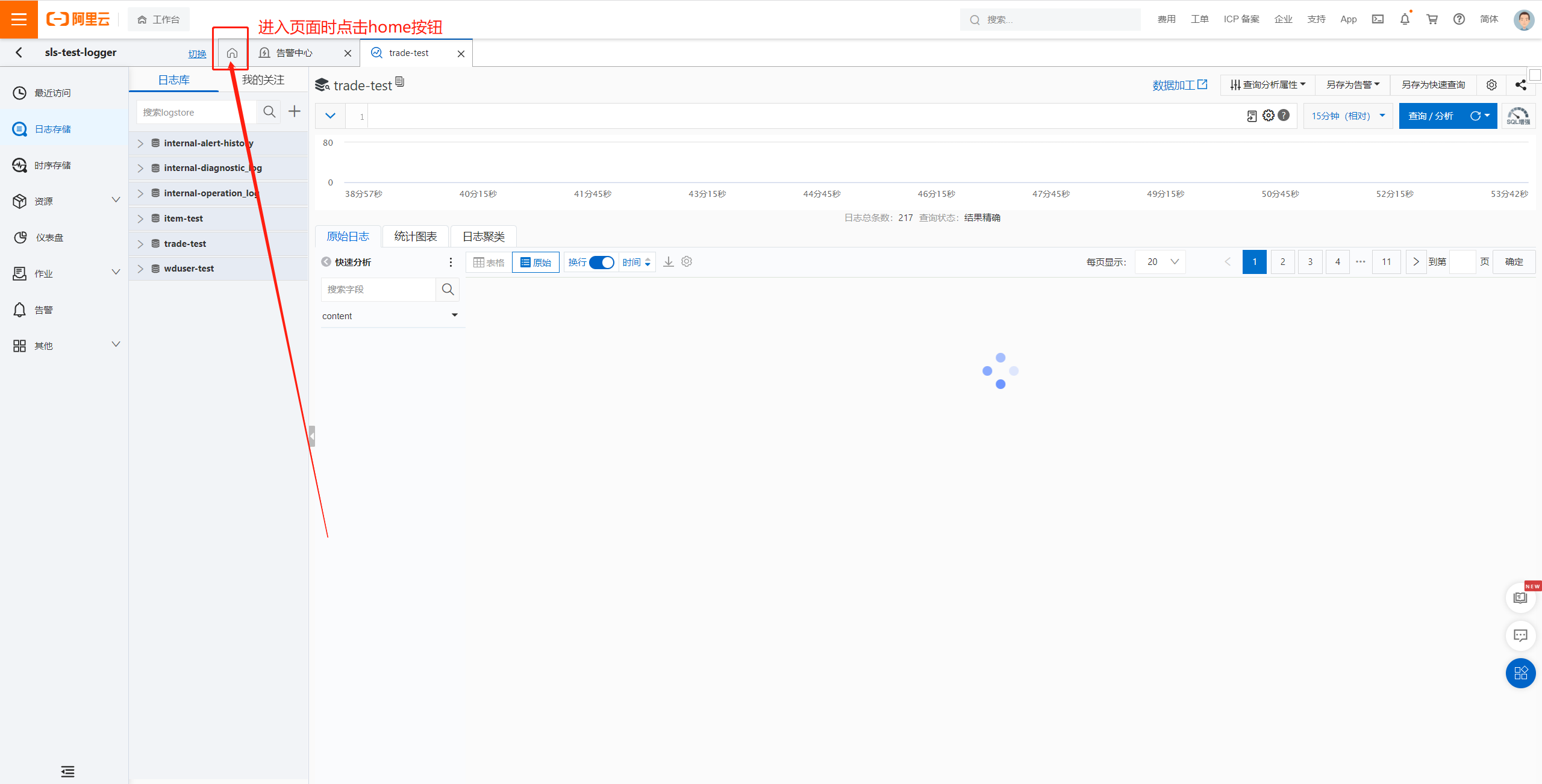Image resolution: width=1542 pixels, height=784 pixels.
Task: Open the 每页显示 page size dropdown
Action: click(x=1161, y=262)
